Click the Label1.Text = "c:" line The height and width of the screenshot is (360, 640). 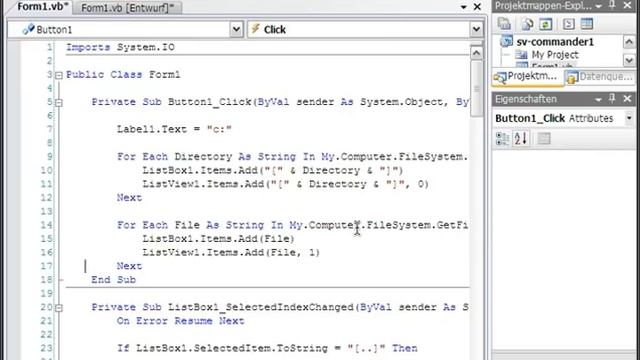tap(174, 129)
